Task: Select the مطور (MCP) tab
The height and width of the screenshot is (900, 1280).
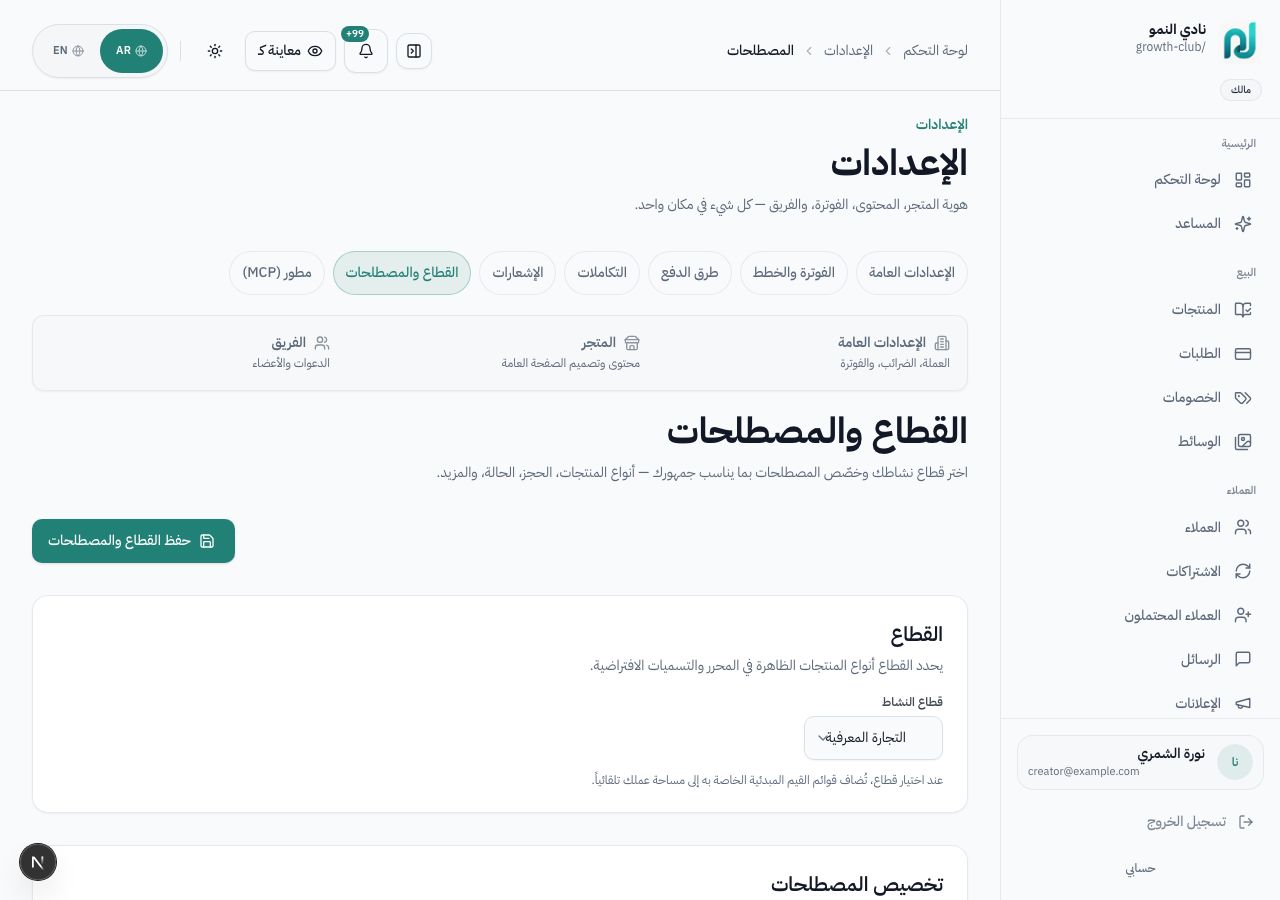Action: tap(277, 273)
